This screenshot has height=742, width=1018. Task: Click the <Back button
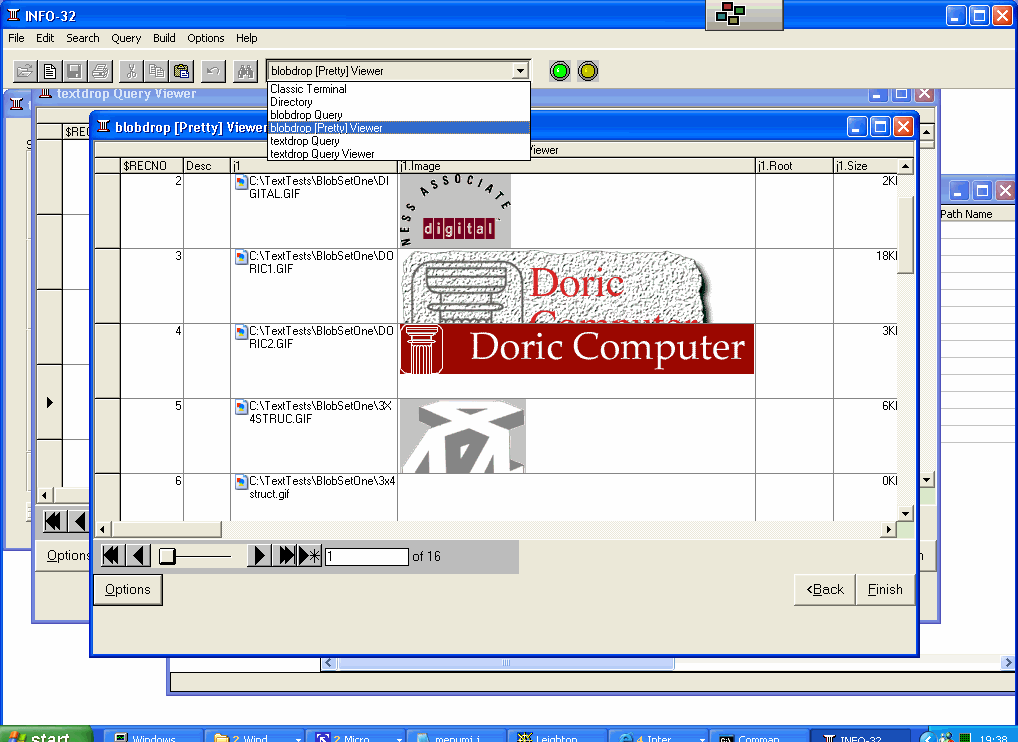pyautogui.click(x=825, y=589)
